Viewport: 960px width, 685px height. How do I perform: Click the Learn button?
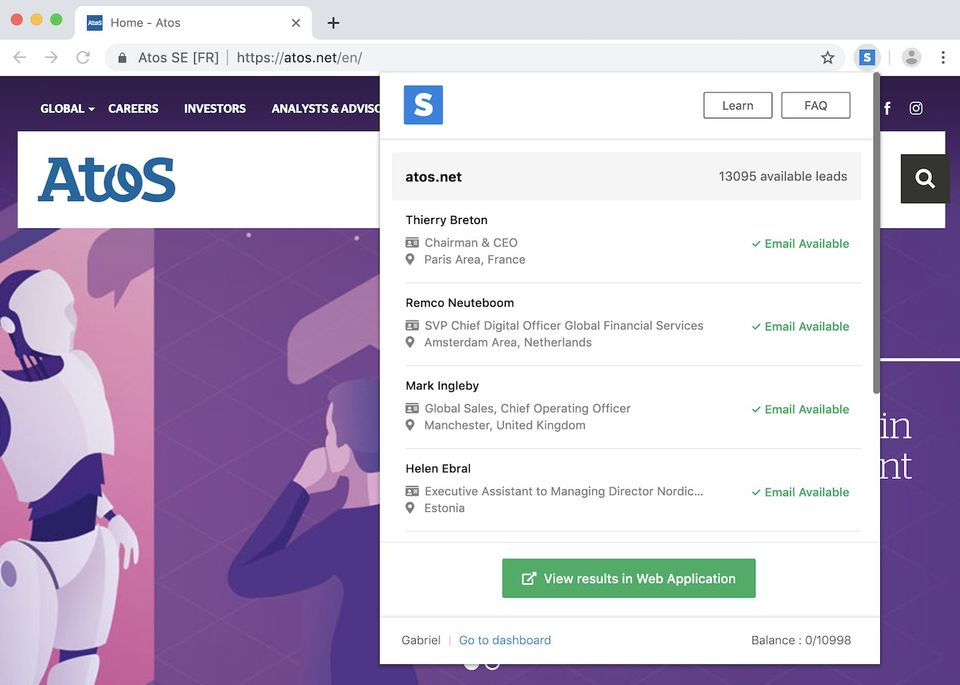pos(738,105)
